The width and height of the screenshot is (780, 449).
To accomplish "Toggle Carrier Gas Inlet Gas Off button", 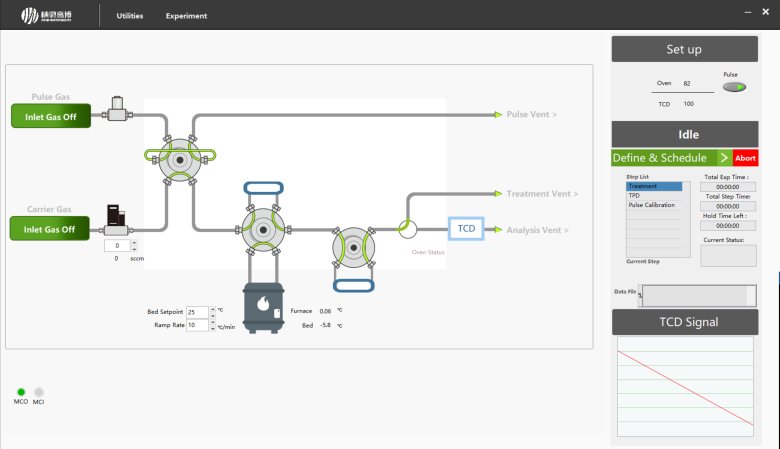I will tap(51, 229).
